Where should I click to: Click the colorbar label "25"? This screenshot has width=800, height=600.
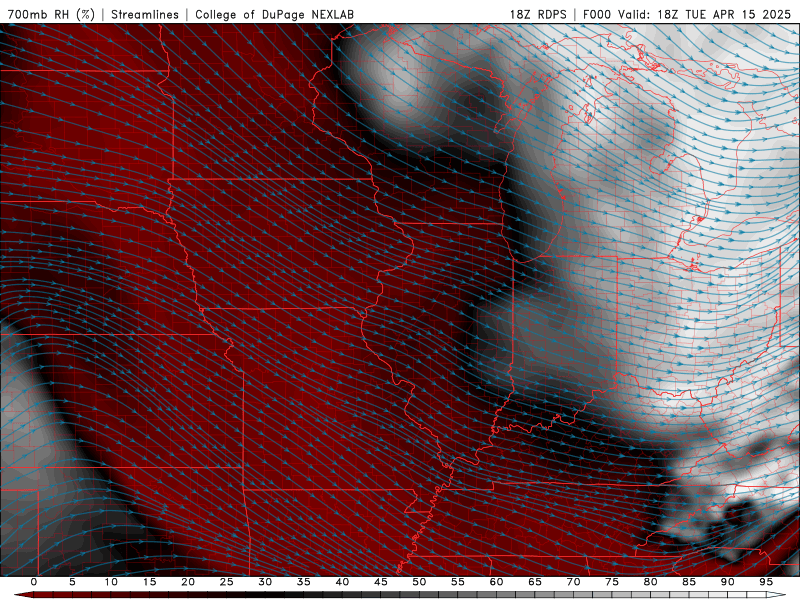(x=227, y=582)
